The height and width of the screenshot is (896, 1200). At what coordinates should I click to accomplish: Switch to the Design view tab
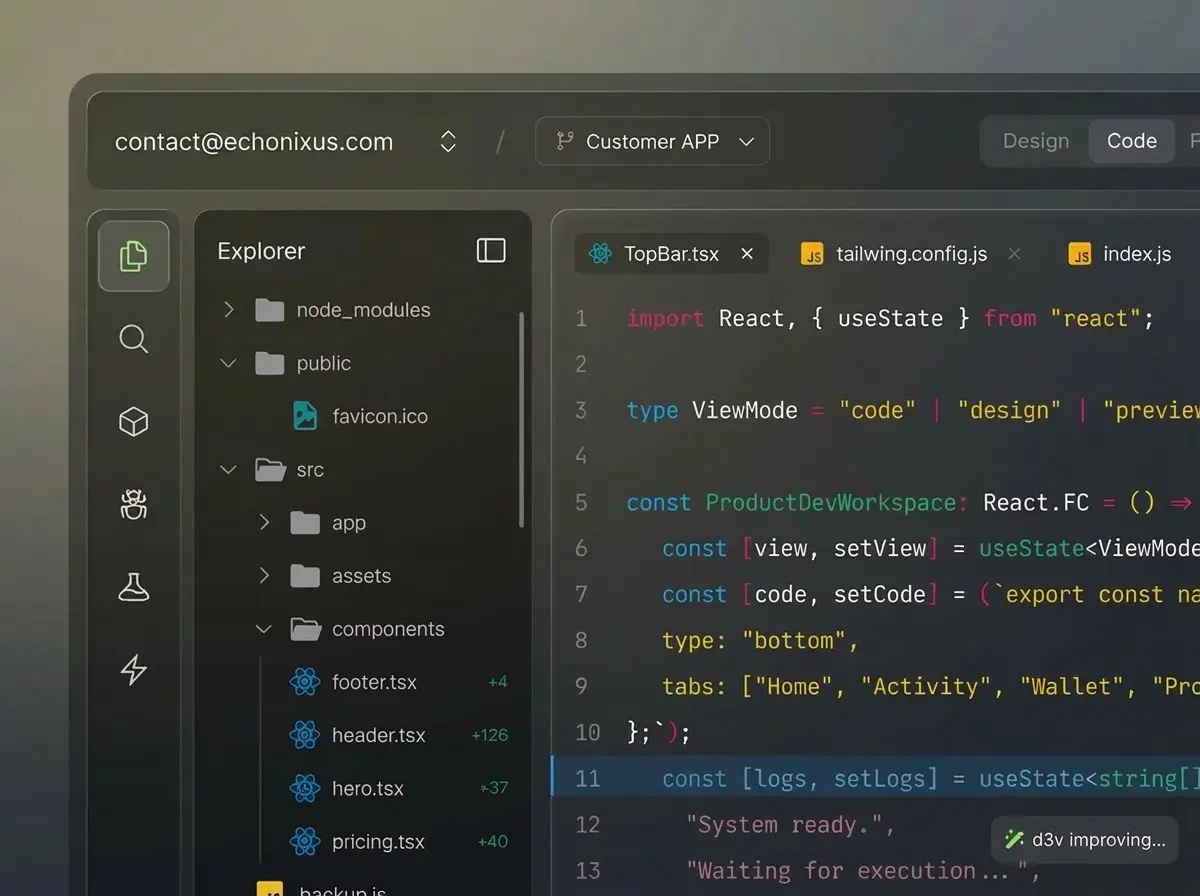pos(1036,141)
